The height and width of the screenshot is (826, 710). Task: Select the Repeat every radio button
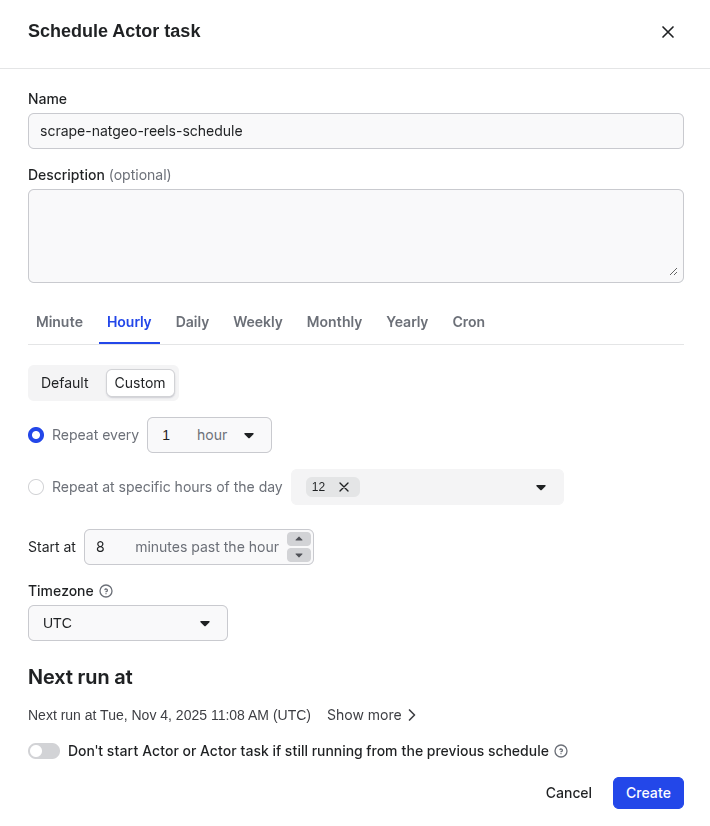[x=36, y=435]
